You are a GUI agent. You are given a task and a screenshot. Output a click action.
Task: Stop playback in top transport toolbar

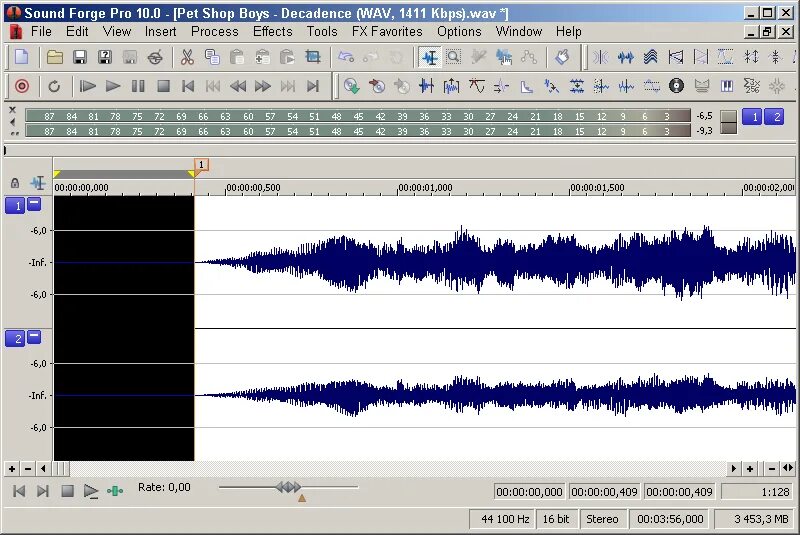[x=163, y=86]
